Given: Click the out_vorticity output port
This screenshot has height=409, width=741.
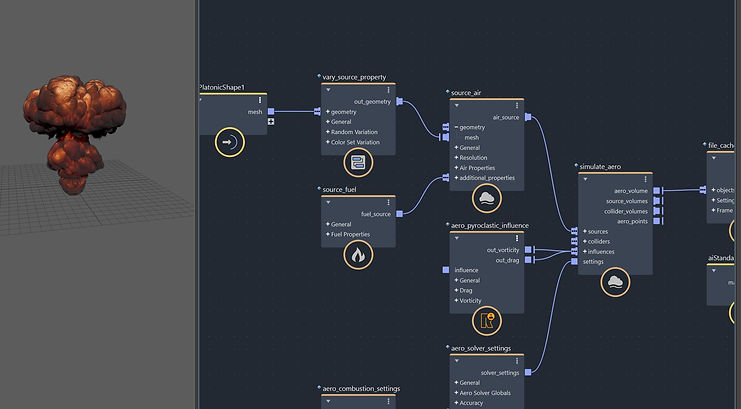Looking at the screenshot, I should coord(528,250).
